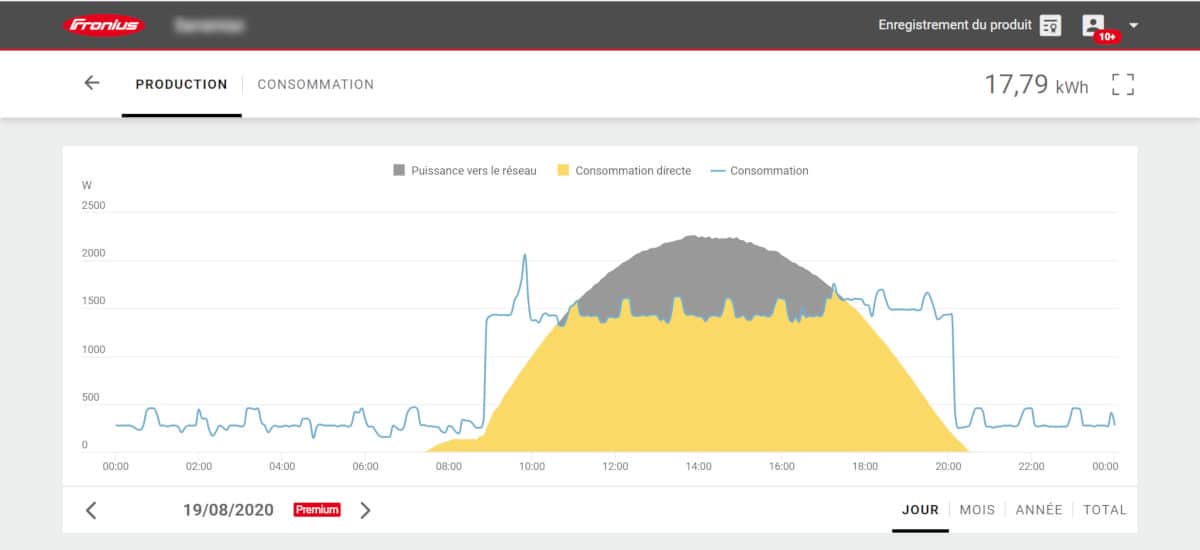Image resolution: width=1200 pixels, height=550 pixels.
Task: Show the Année view
Action: pos(1038,510)
